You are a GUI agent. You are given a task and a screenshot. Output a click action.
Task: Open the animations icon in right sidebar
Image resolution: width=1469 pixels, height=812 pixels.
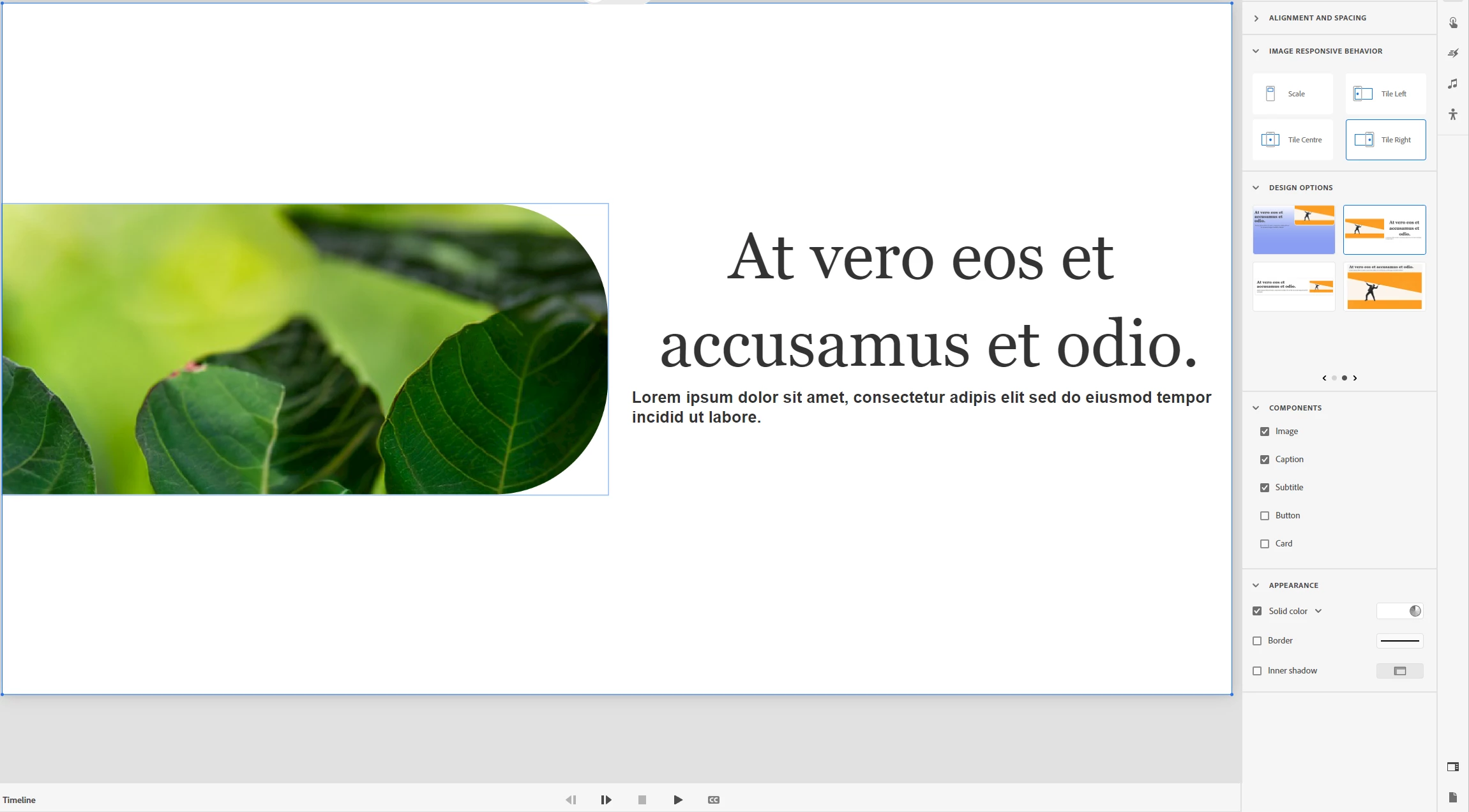coord(1453,53)
